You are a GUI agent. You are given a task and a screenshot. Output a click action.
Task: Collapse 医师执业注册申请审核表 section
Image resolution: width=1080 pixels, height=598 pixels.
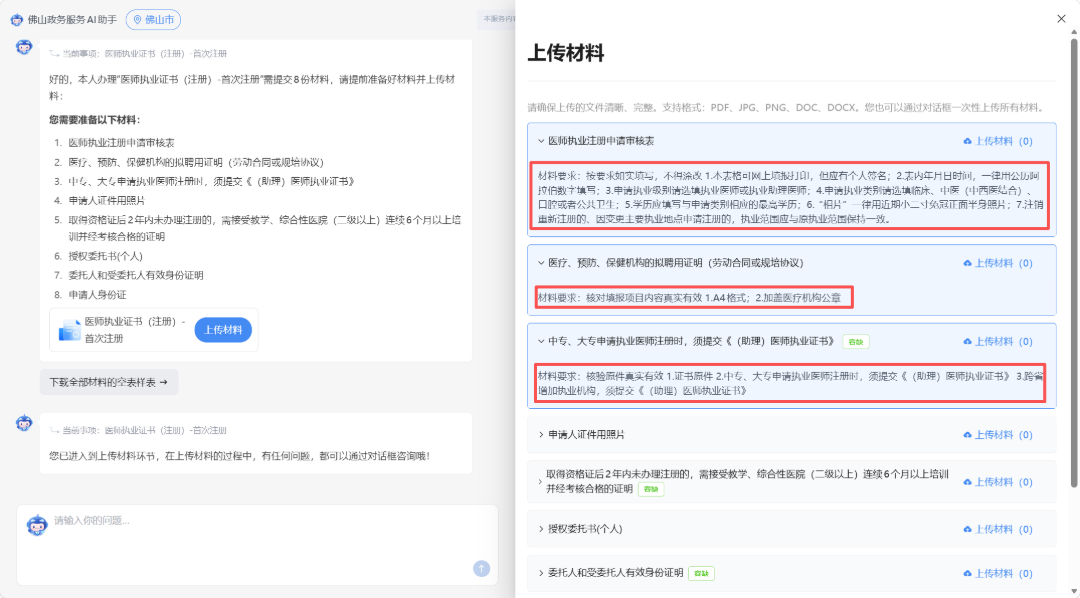coord(541,141)
